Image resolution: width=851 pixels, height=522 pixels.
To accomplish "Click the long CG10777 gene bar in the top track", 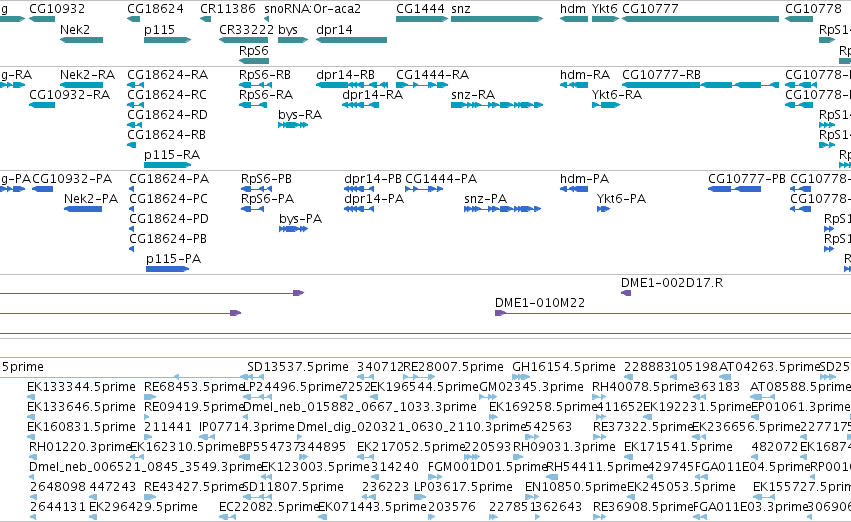I will pyautogui.click(x=701, y=19).
